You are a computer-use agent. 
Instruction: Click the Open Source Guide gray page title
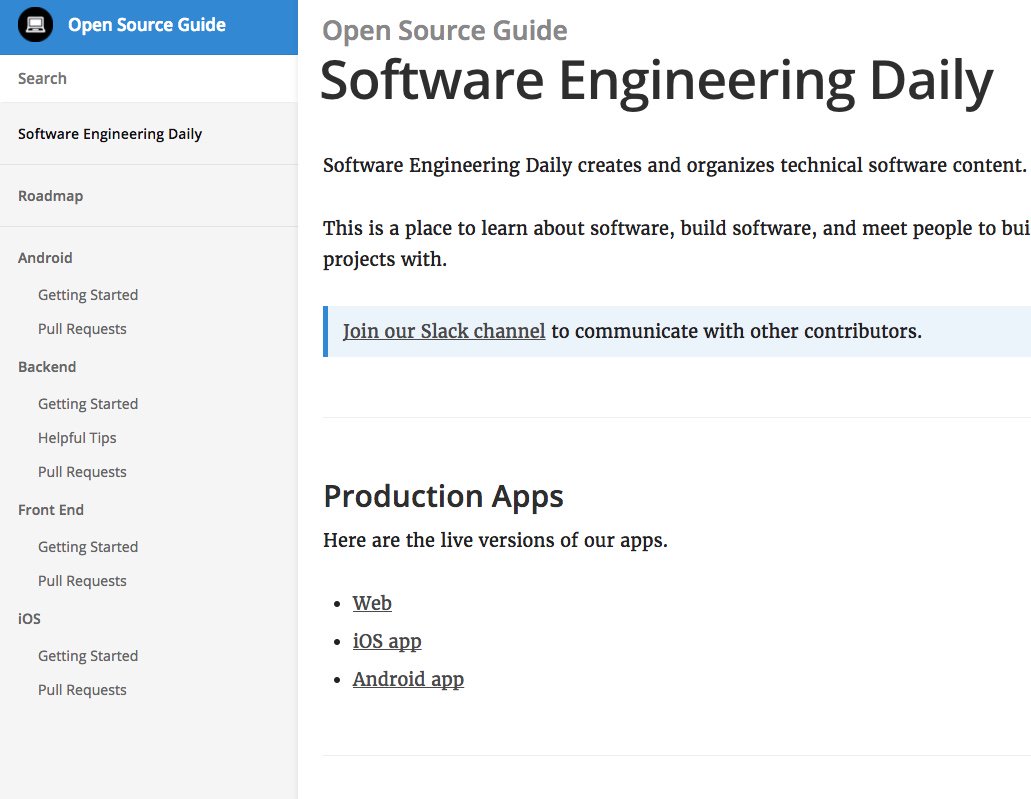[444, 31]
